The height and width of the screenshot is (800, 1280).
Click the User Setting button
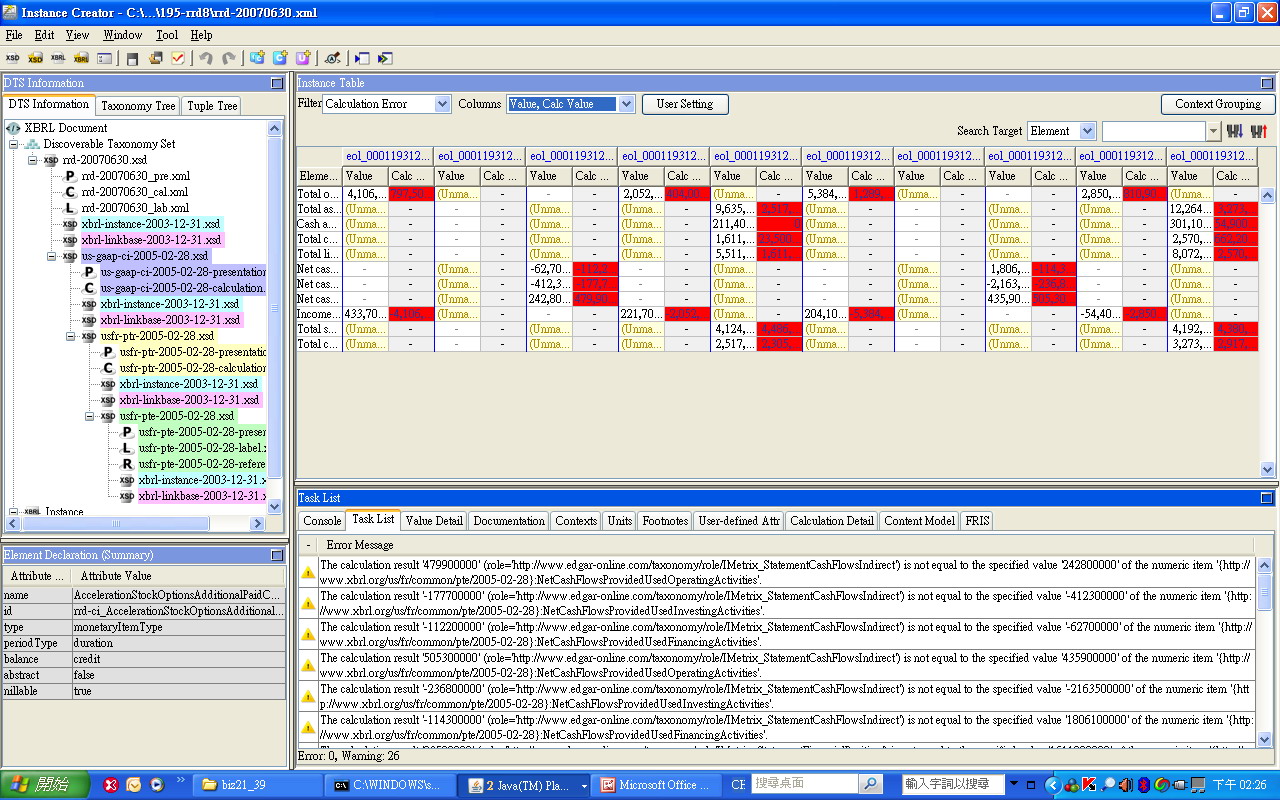[x=685, y=104]
